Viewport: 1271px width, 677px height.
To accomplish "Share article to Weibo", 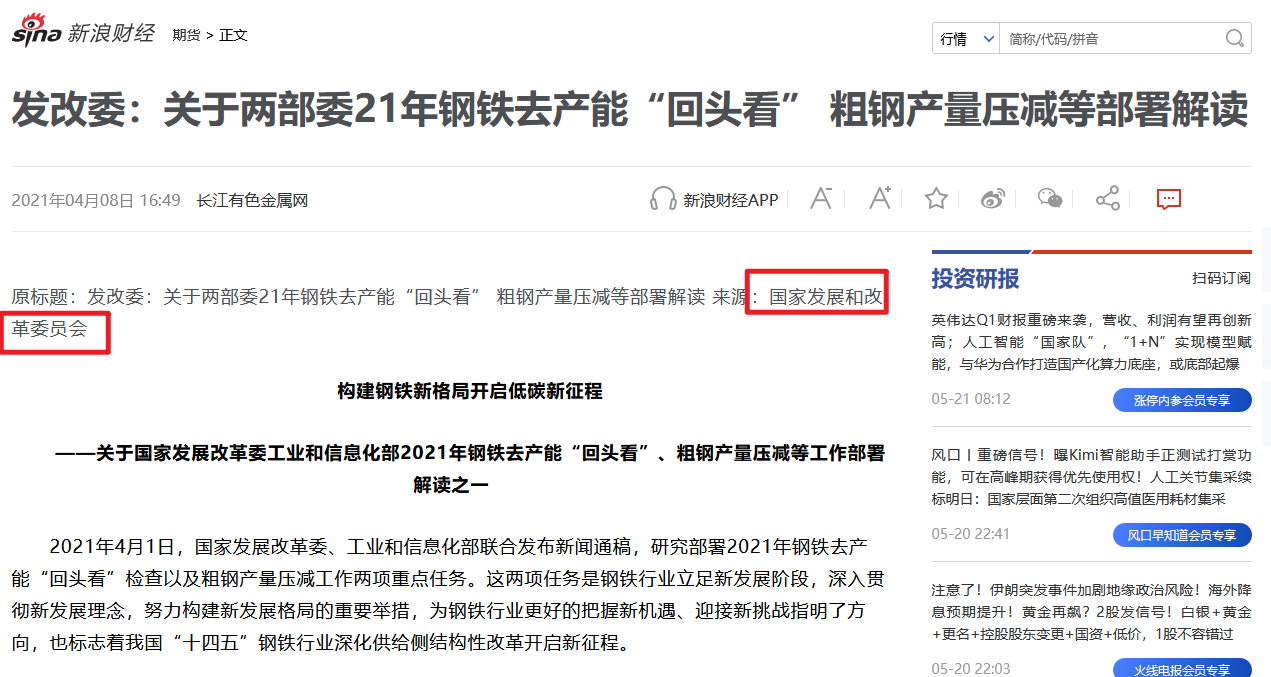I will pos(992,199).
